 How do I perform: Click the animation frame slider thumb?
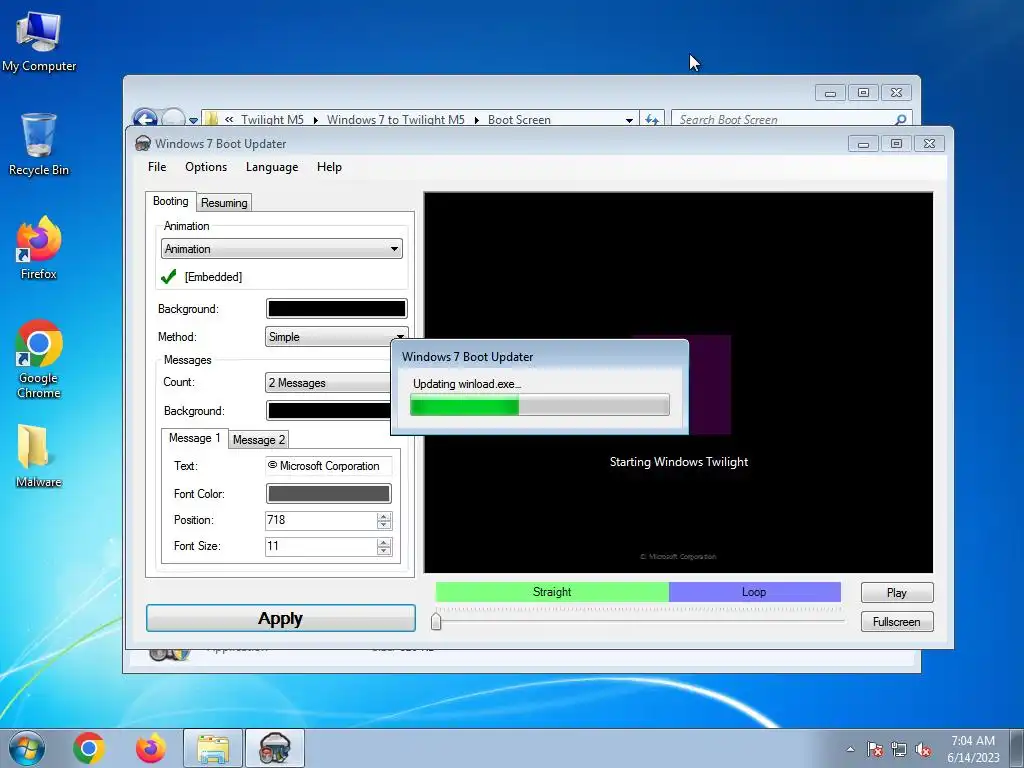[436, 620]
